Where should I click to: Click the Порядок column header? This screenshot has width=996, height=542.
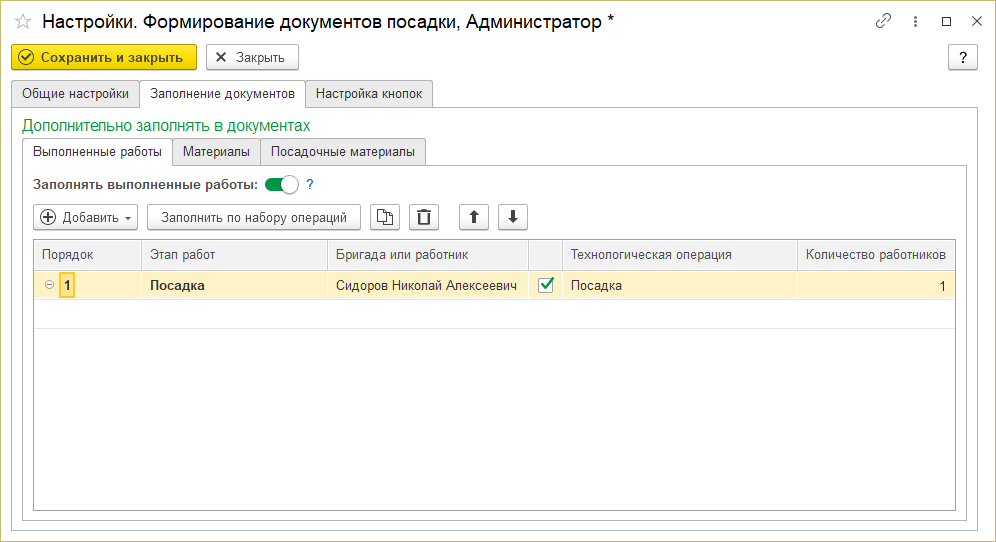point(88,255)
